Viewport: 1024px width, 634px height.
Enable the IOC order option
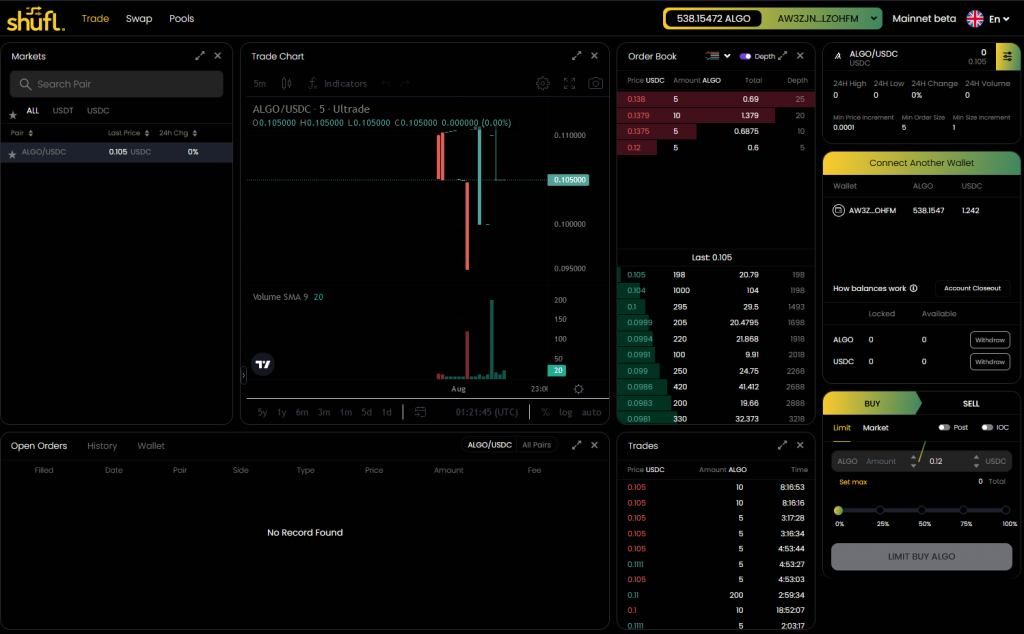[x=986, y=427]
